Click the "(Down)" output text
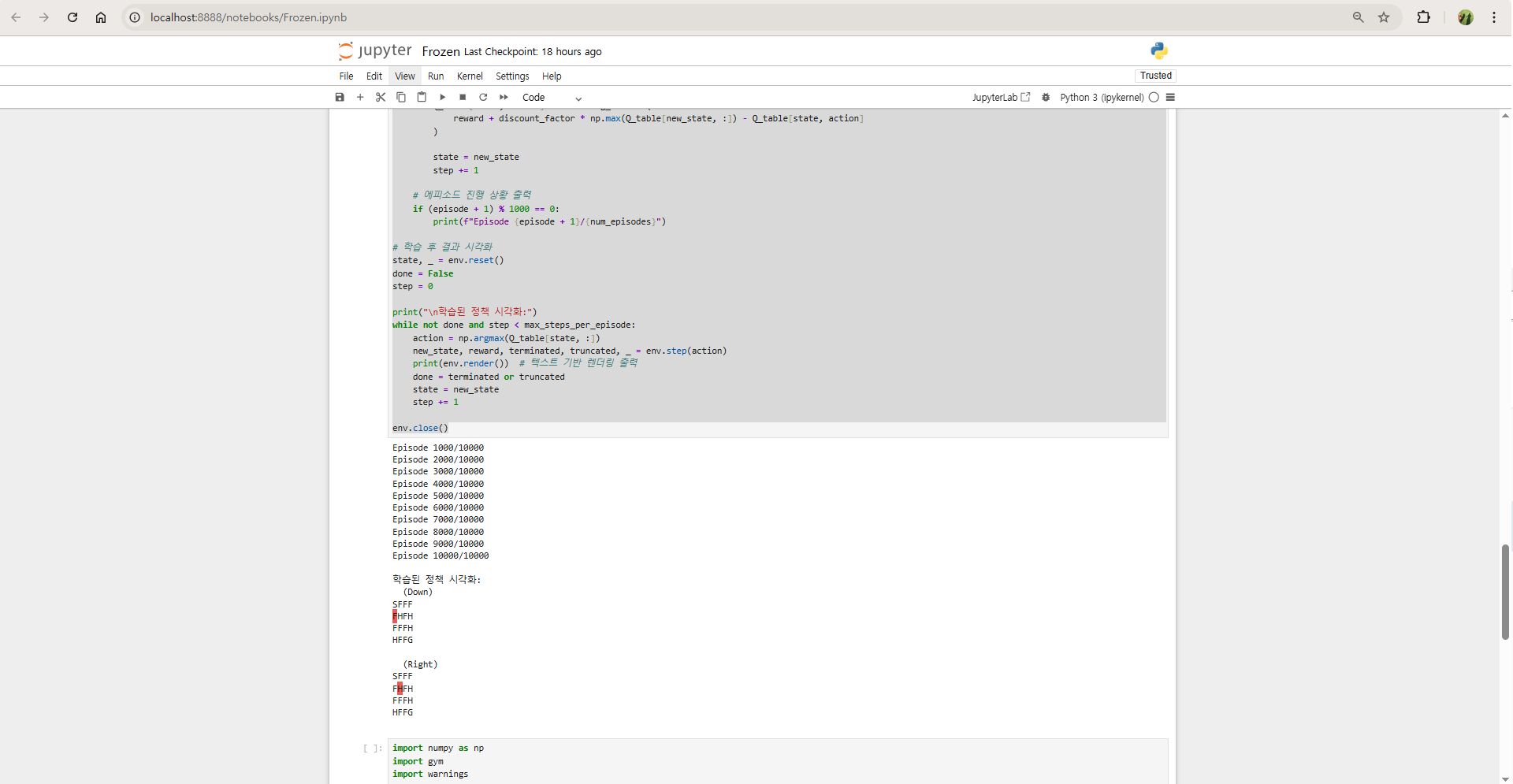Viewport: 1513px width, 784px height. click(418, 593)
